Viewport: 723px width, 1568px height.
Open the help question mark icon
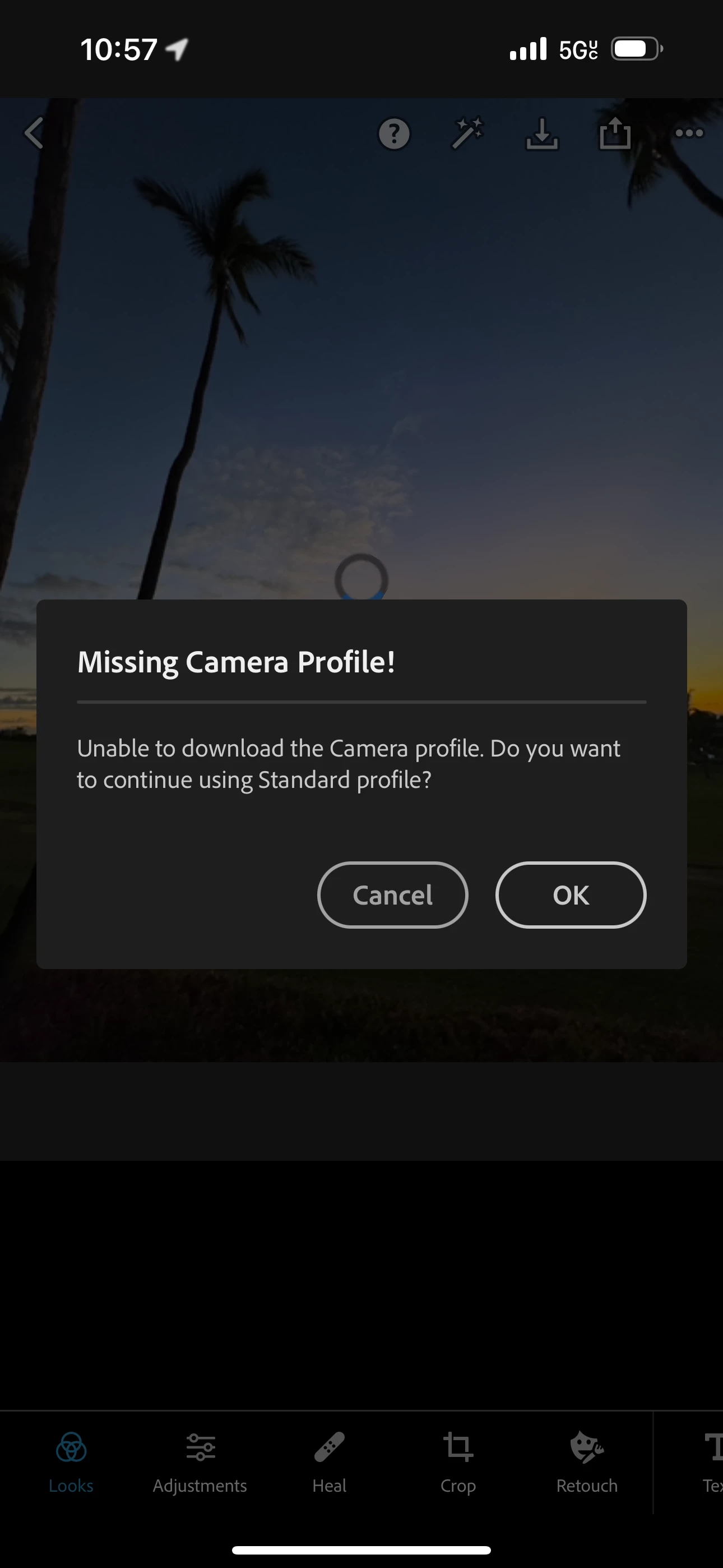point(395,133)
